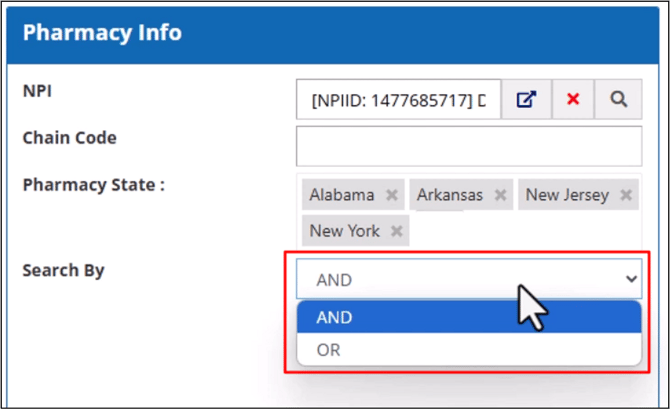Click the Alabama tag label
Viewport: 670px width, 410px height.
point(342,195)
